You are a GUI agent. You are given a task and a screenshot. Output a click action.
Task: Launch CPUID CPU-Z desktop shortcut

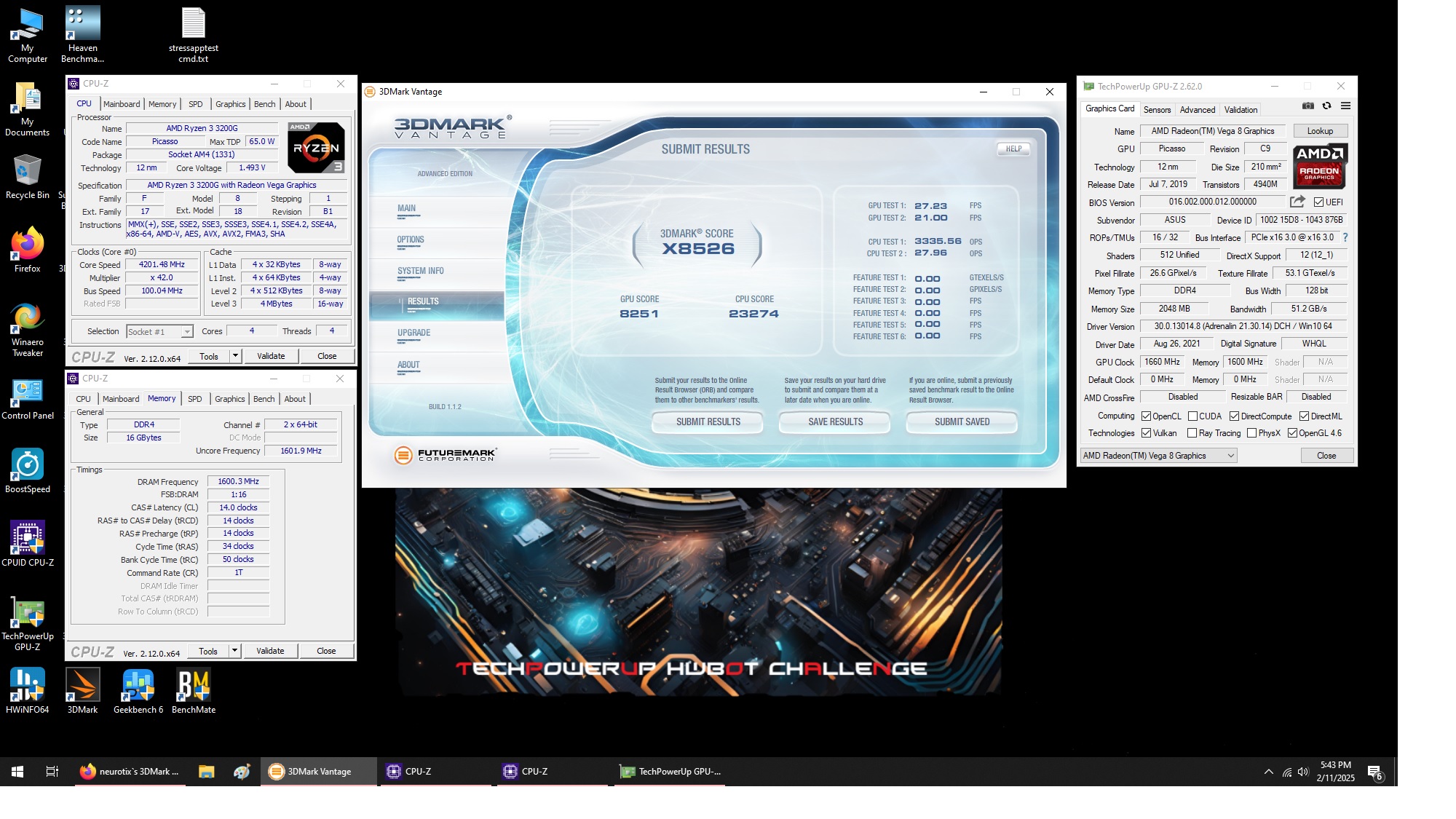[28, 543]
